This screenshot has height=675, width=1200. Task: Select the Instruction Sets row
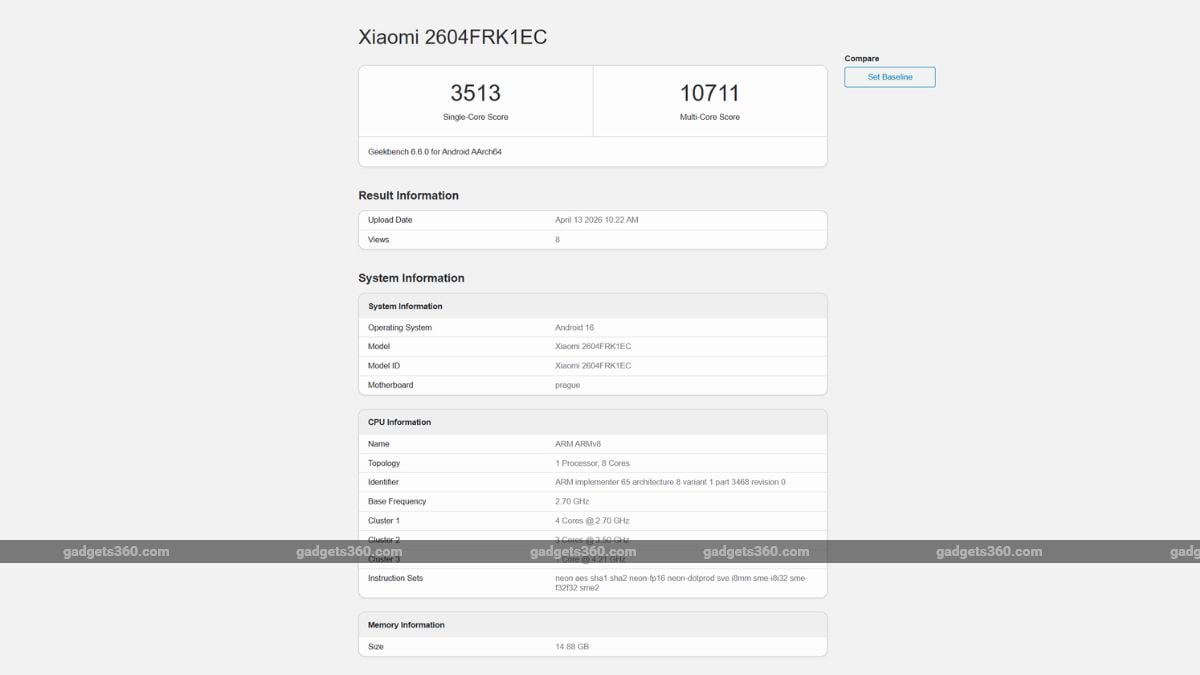pos(592,582)
